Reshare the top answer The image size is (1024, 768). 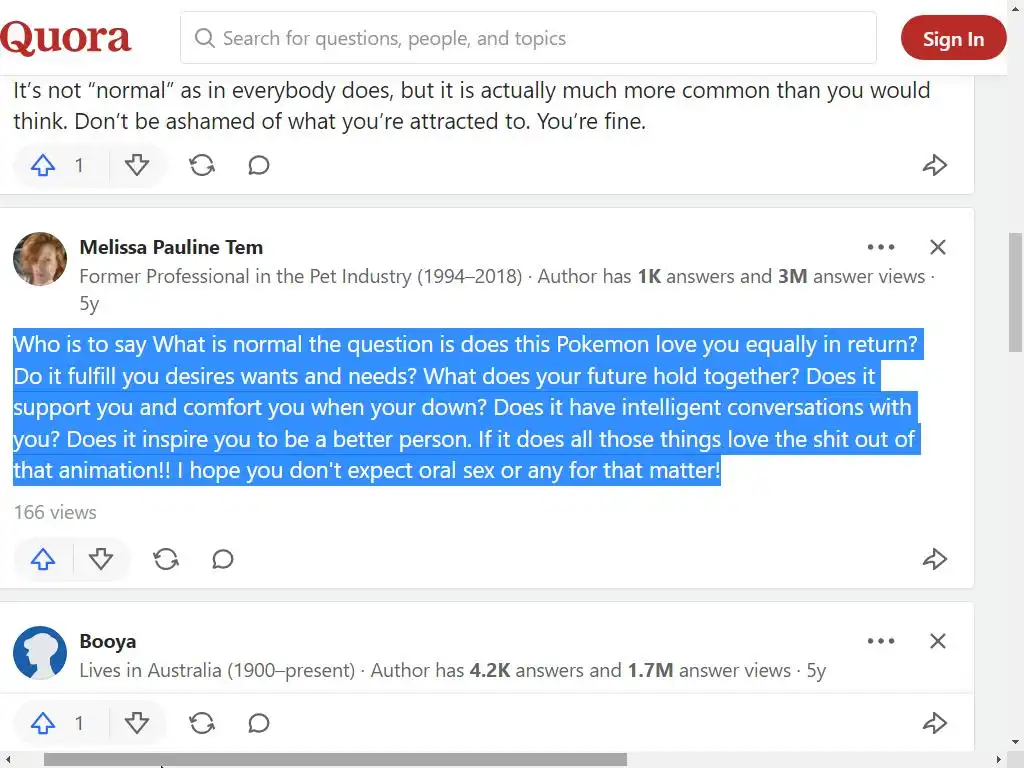tap(202, 165)
